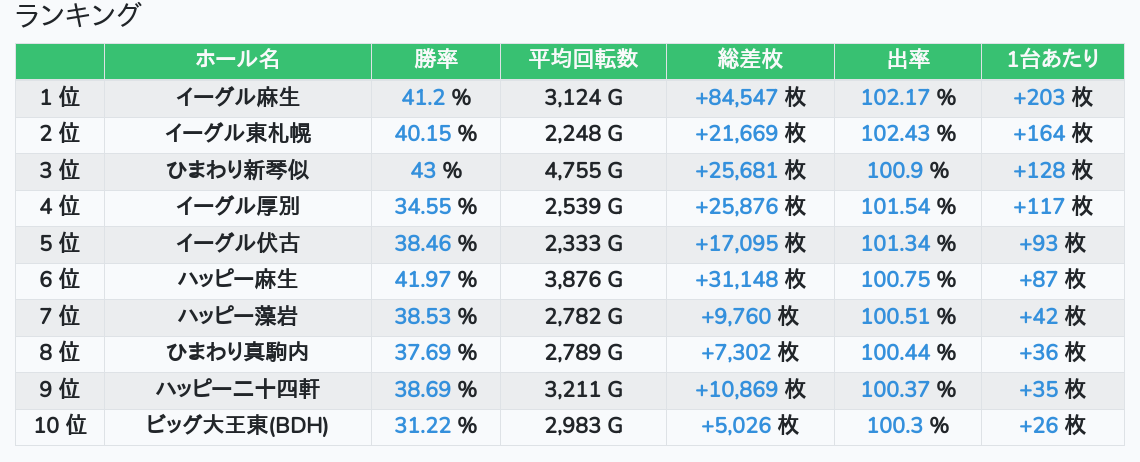Screen dimensions: 1140x462
Task: Click the 41.2 win rate value
Action: (423, 97)
